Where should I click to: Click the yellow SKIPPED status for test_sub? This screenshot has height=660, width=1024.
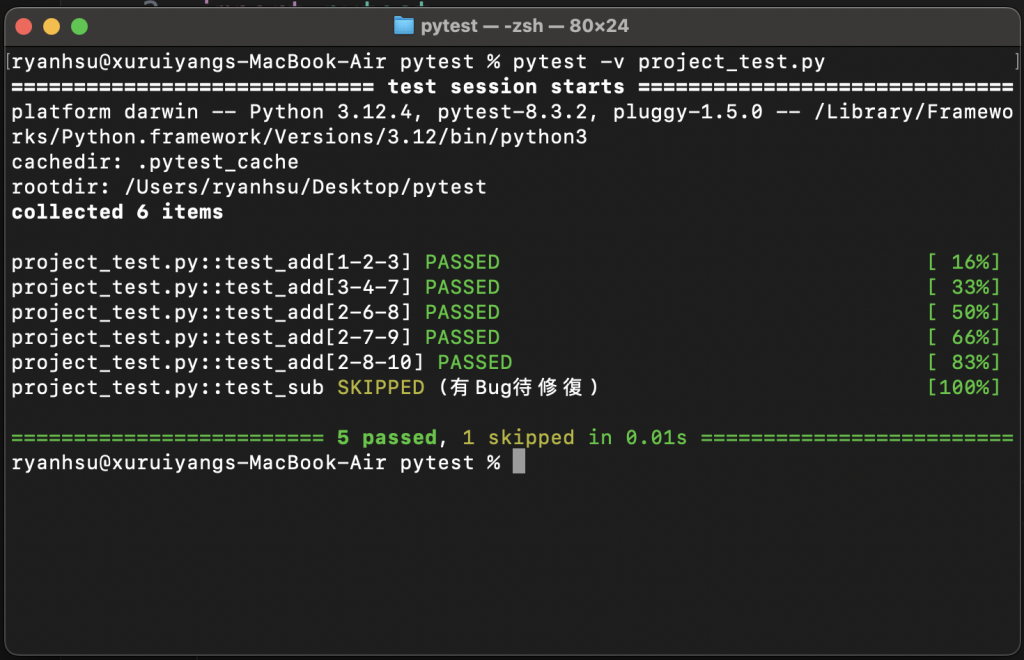click(x=381, y=387)
